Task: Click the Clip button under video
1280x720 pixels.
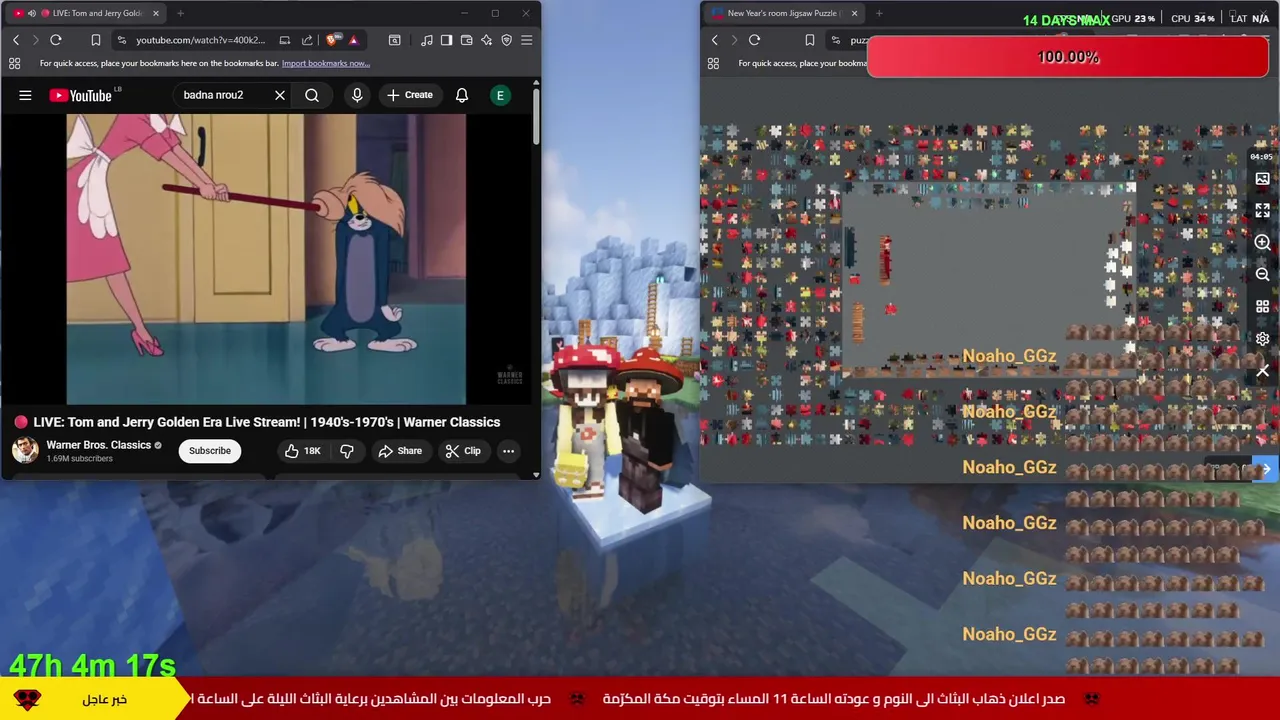Action: coord(463,451)
